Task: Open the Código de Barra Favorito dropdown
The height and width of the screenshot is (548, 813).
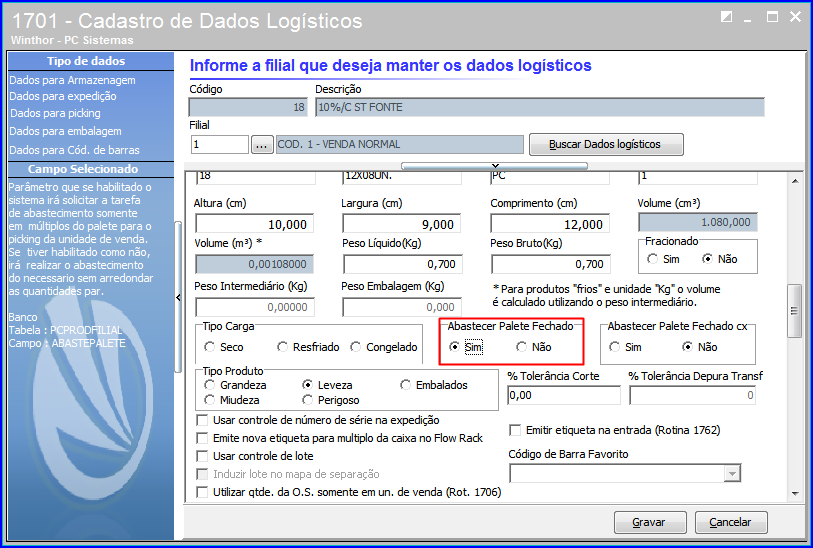Action: pos(732,473)
